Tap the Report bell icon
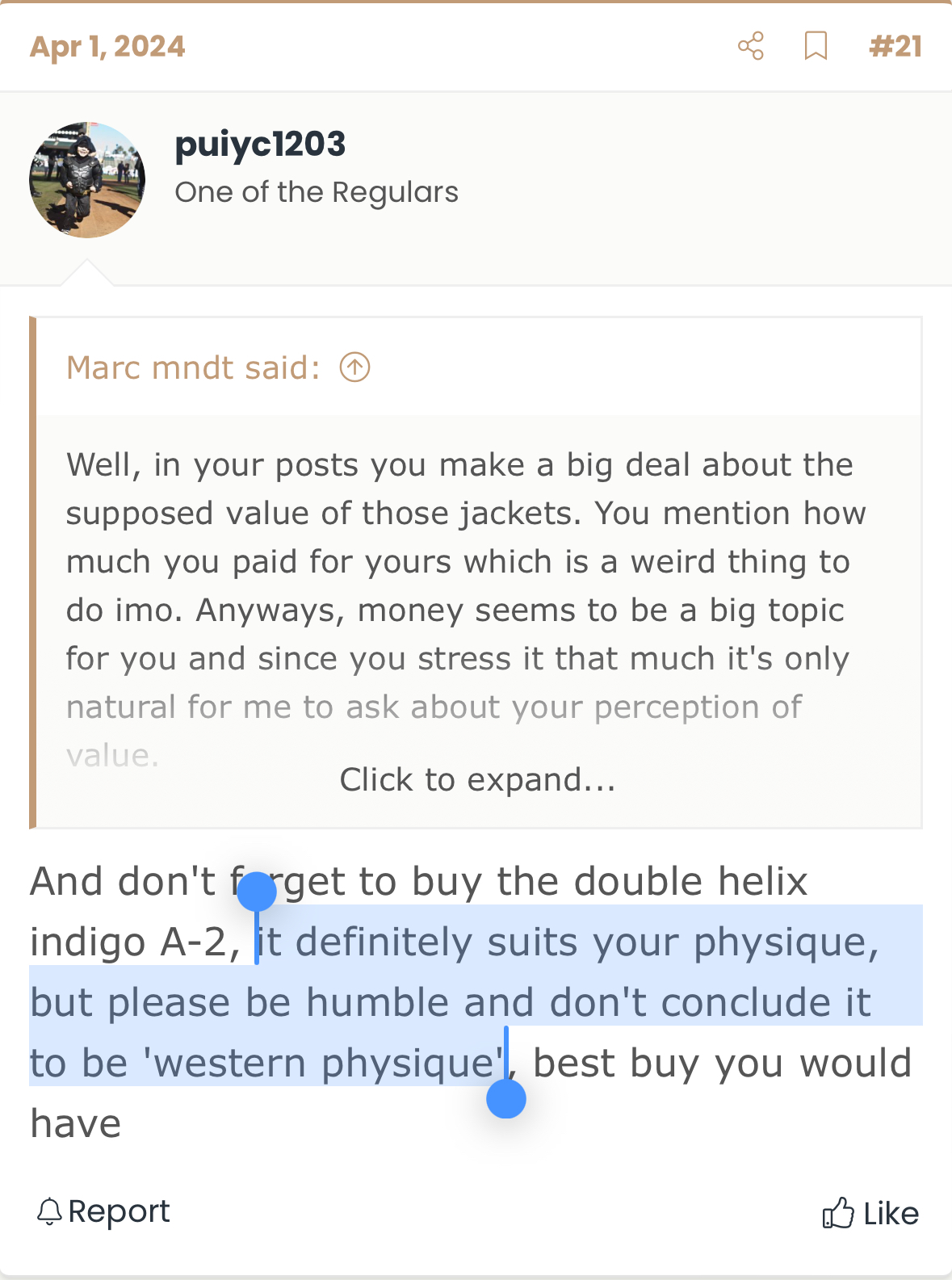The width and height of the screenshot is (952, 1280). (x=49, y=1211)
